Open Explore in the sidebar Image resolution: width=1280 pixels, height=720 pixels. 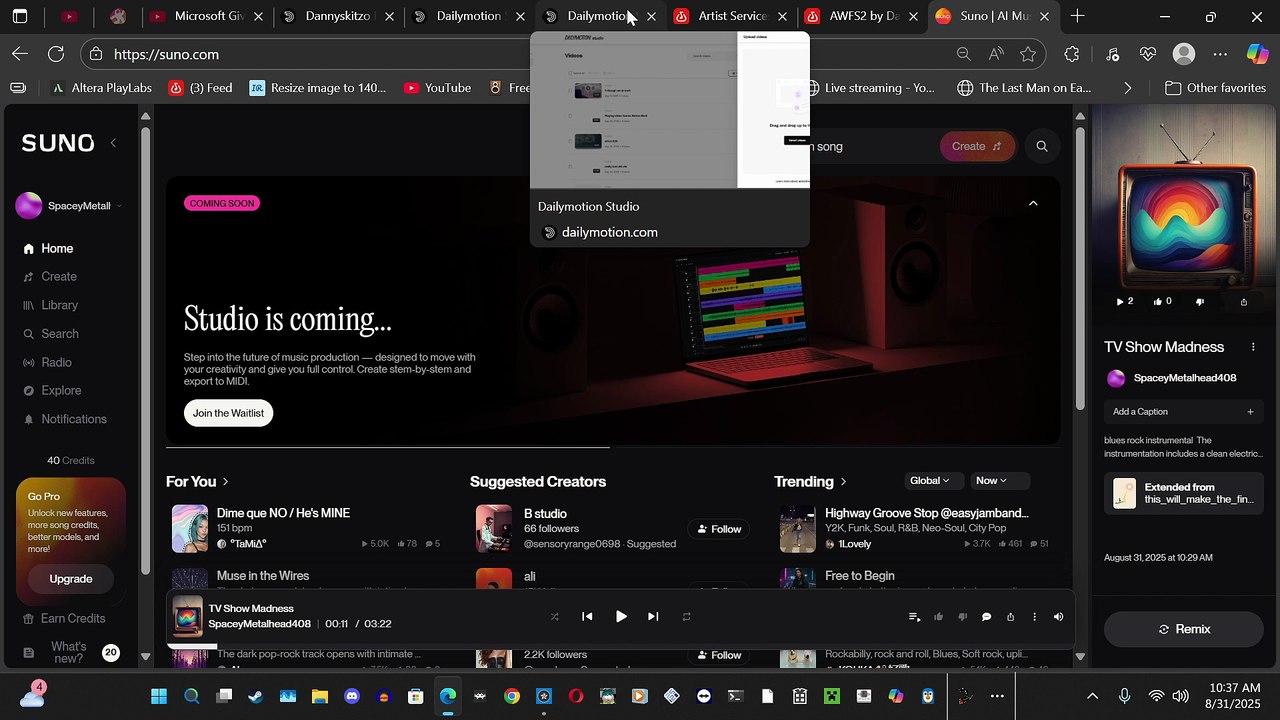click(x=52, y=390)
